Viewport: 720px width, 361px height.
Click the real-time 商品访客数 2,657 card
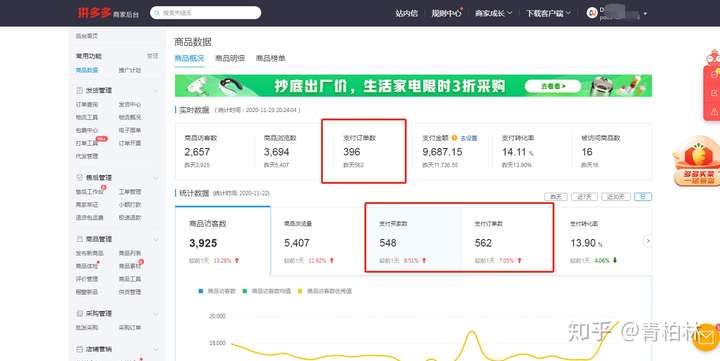pos(214,151)
